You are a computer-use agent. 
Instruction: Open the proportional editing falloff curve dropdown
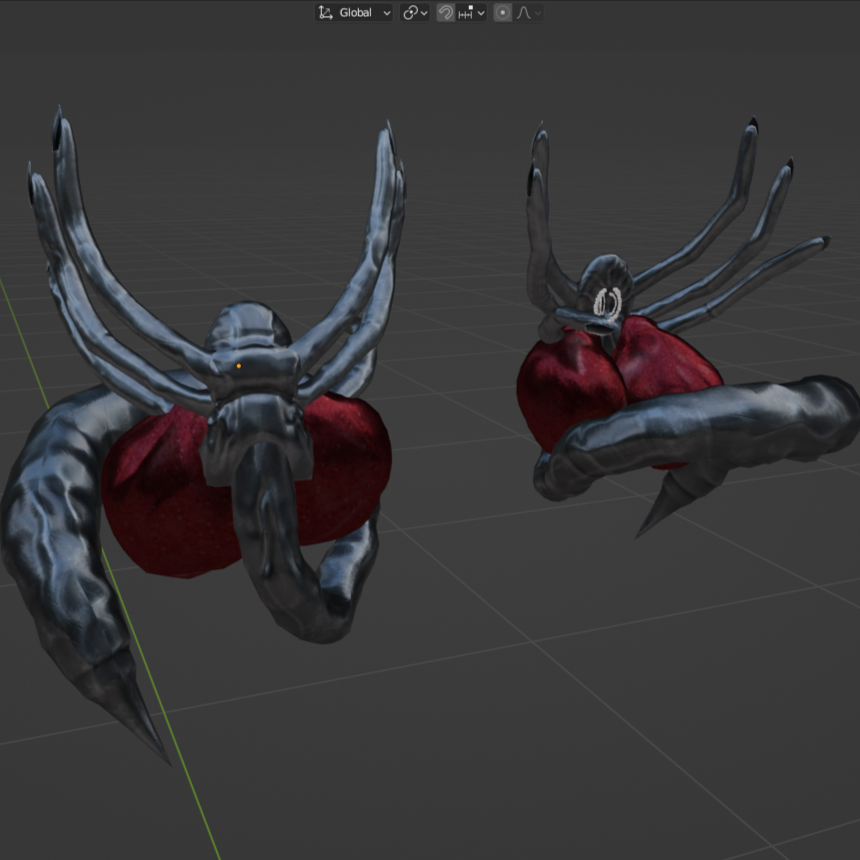[528, 13]
